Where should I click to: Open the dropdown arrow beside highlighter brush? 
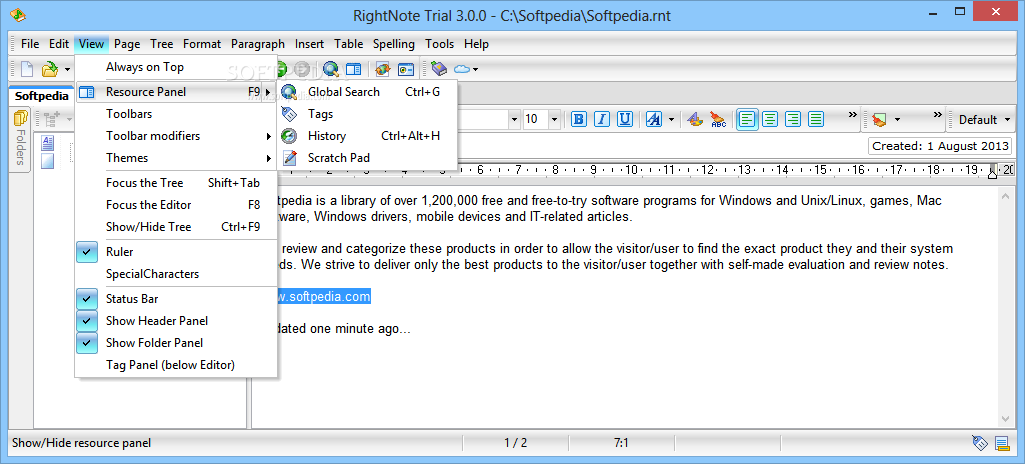pos(897,120)
